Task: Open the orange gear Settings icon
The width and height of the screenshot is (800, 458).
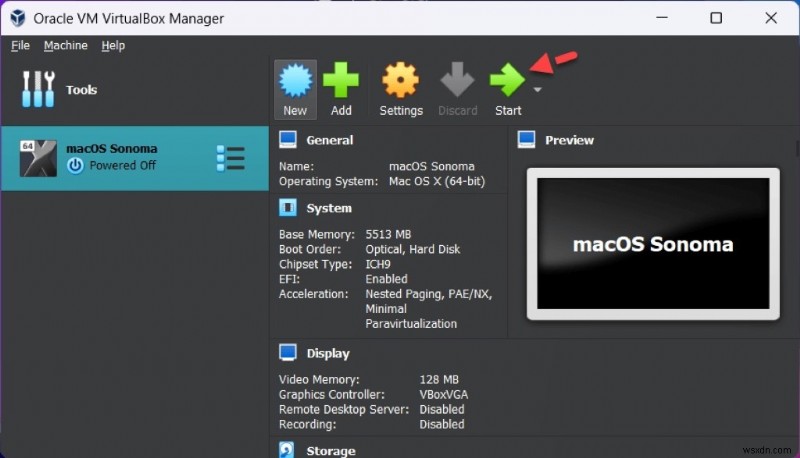Action: (x=401, y=80)
